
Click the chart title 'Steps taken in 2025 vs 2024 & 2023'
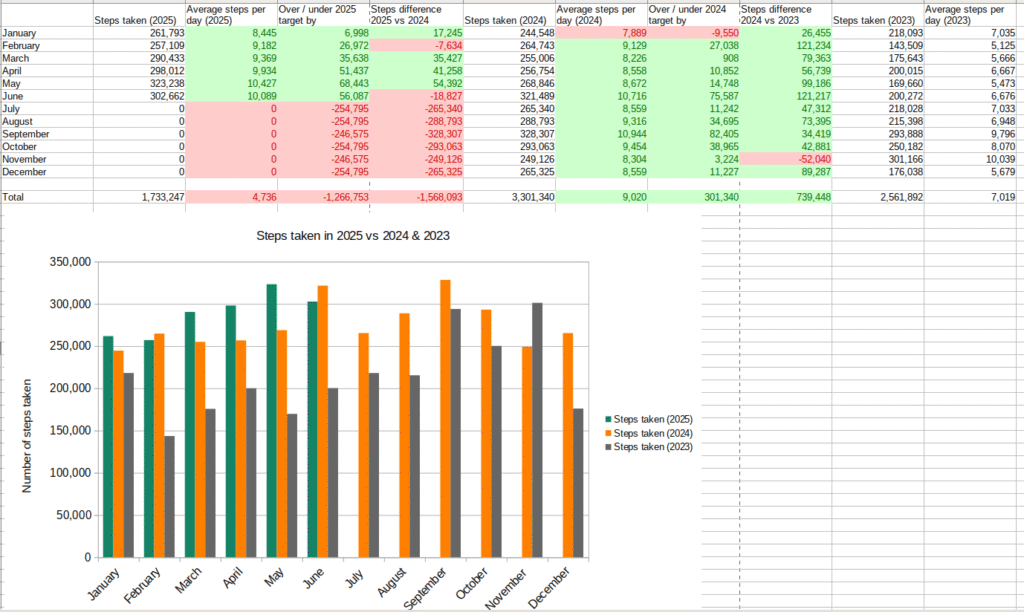[x=353, y=236]
